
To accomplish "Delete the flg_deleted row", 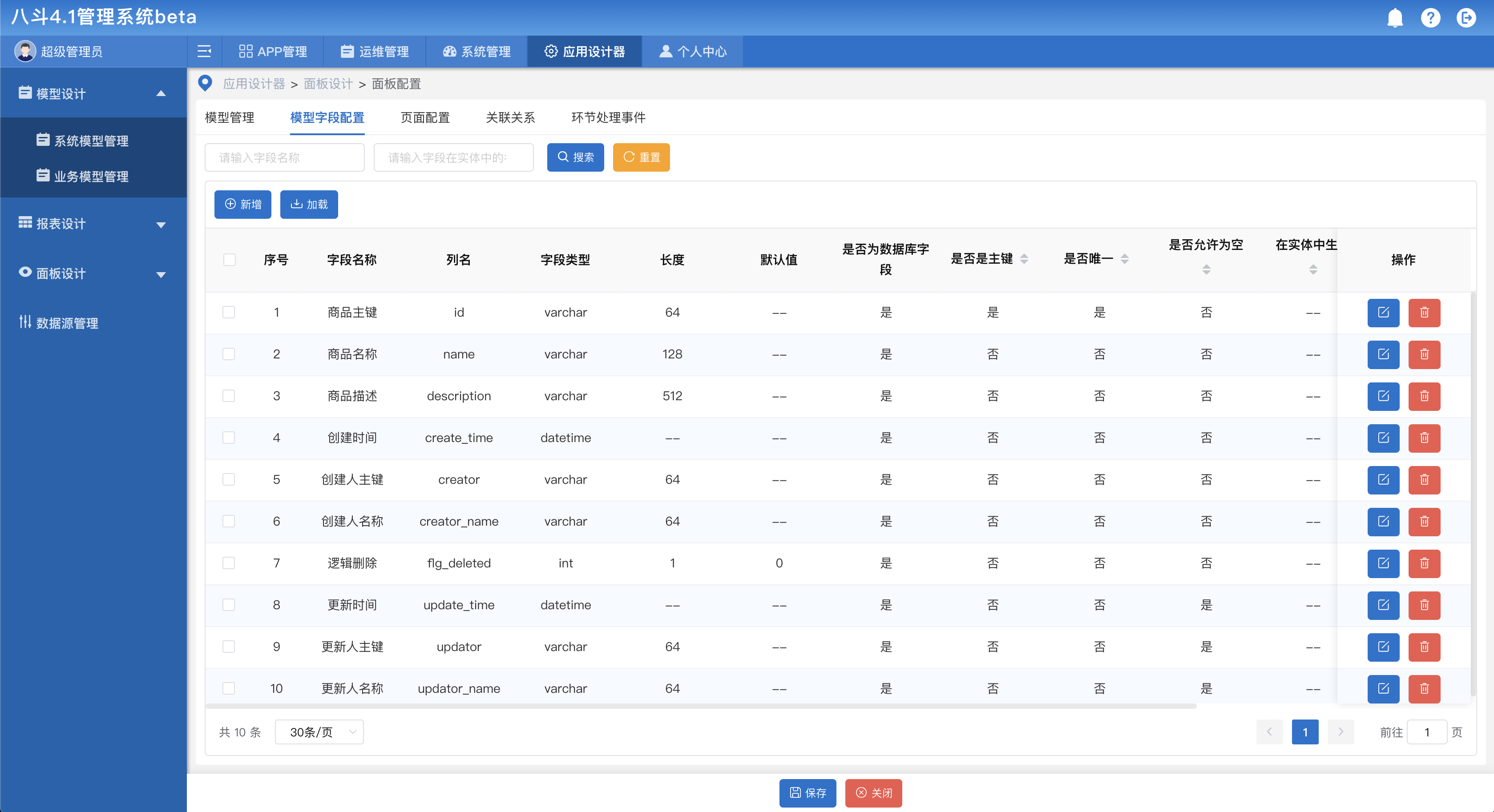I will [x=1425, y=563].
